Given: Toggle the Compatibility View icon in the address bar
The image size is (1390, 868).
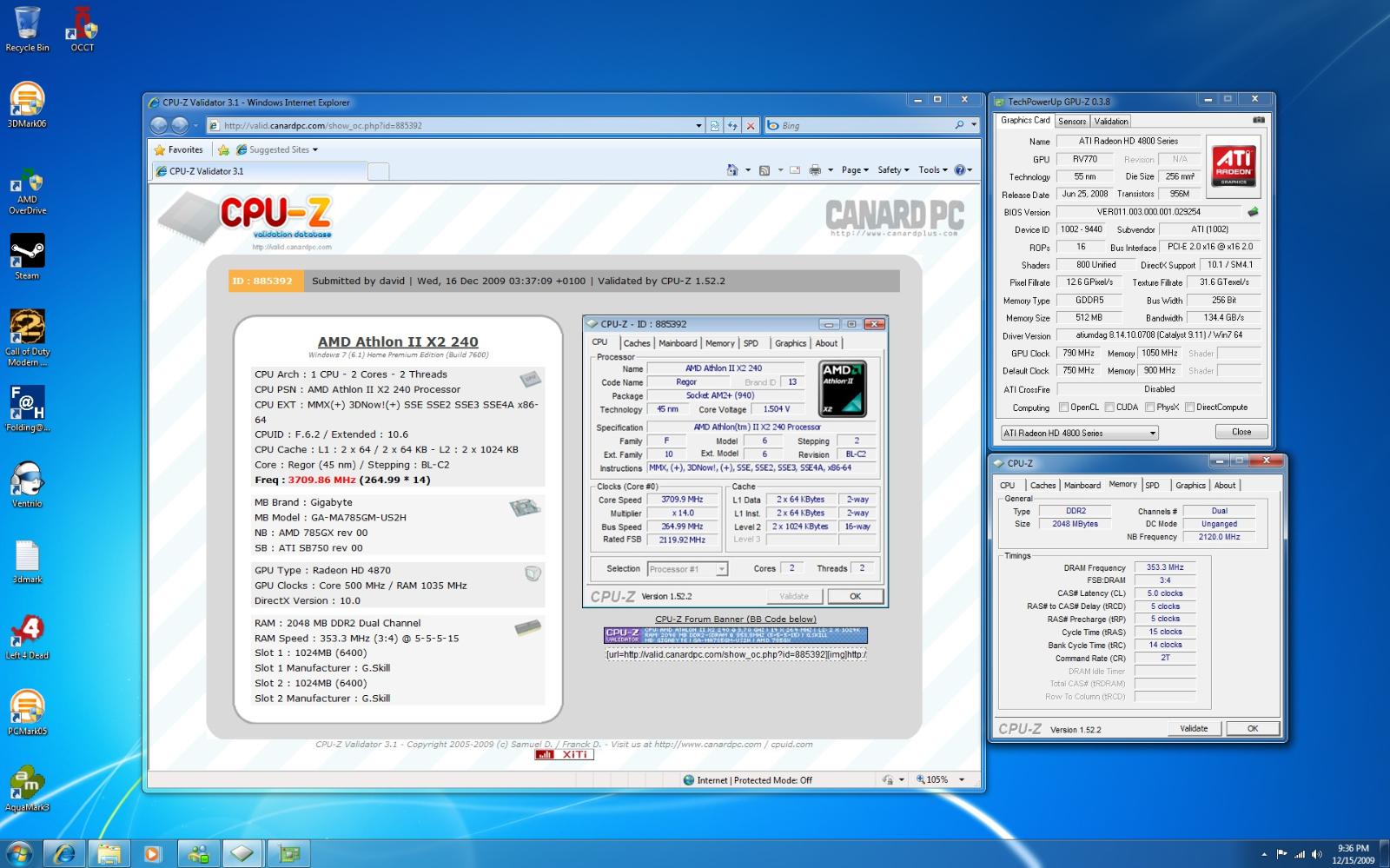Looking at the screenshot, I should tap(714, 125).
